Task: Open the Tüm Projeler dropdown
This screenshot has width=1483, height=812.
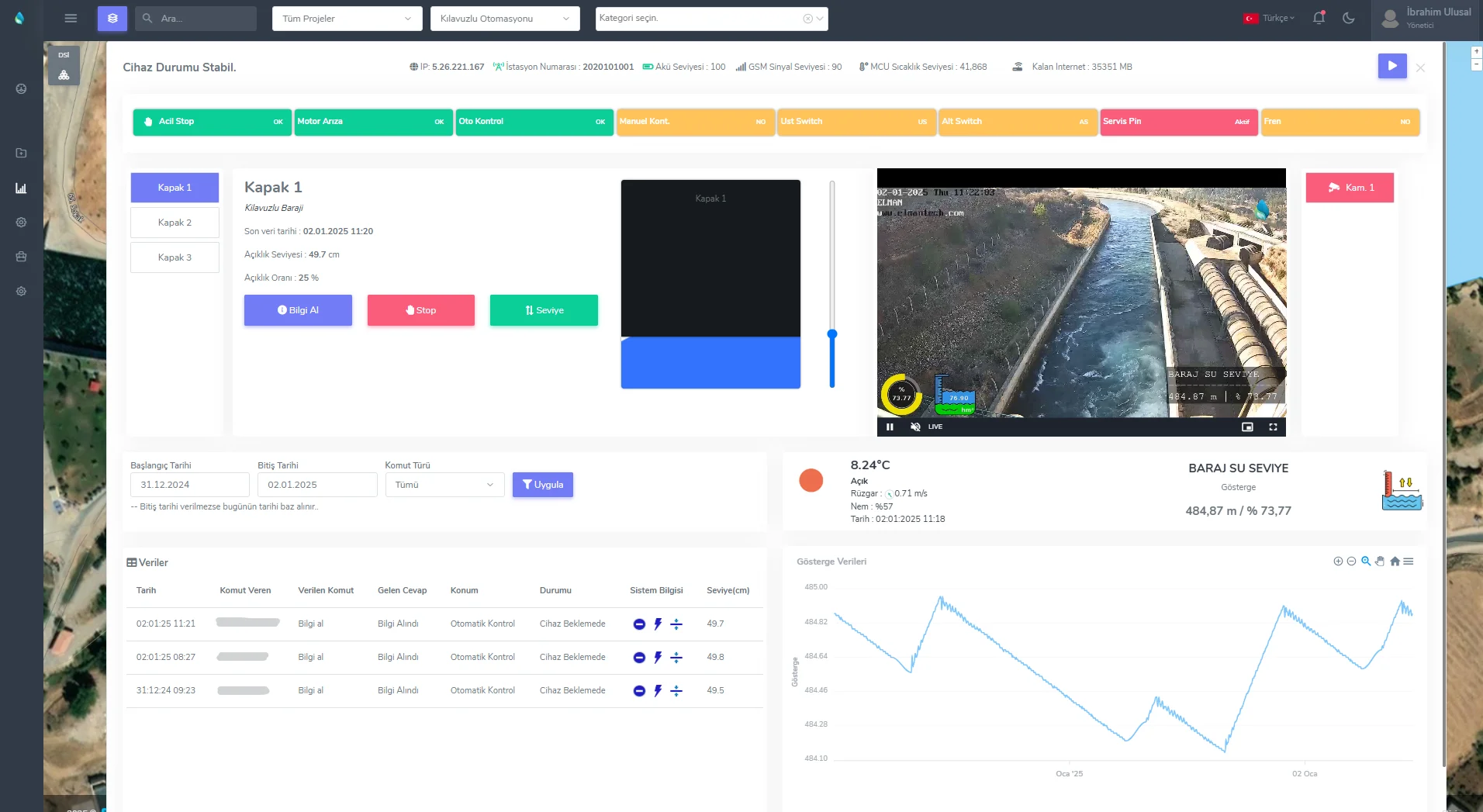Action: point(347,19)
